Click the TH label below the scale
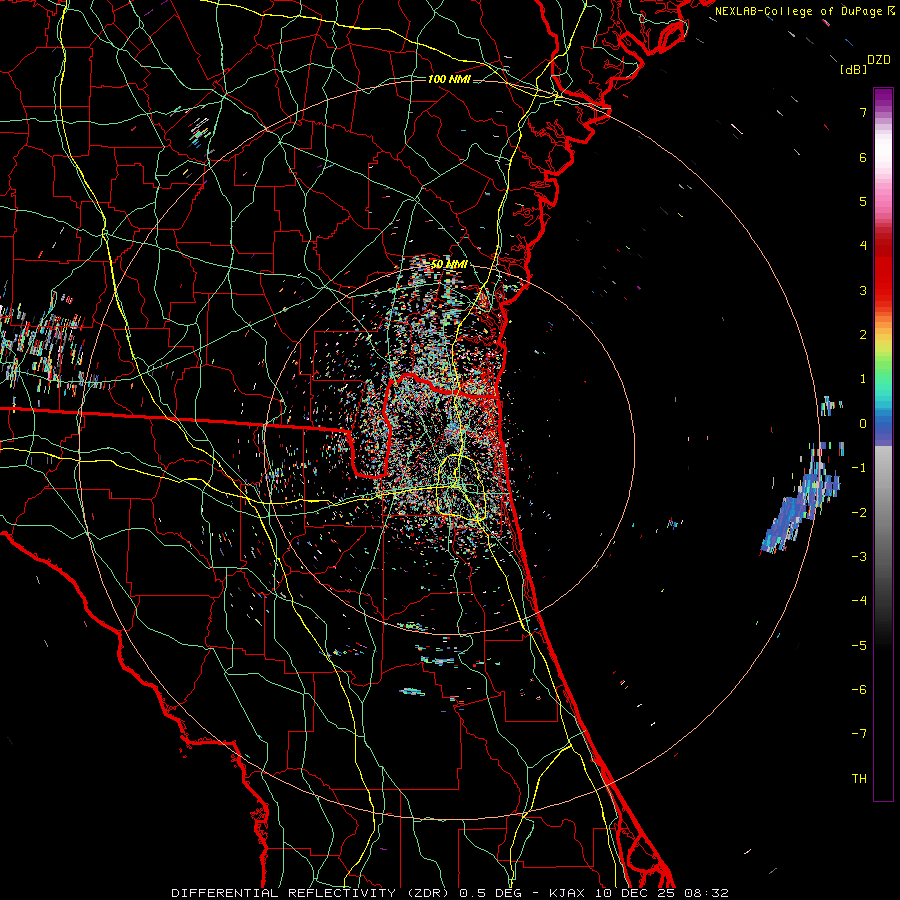The height and width of the screenshot is (900, 900). coord(859,778)
